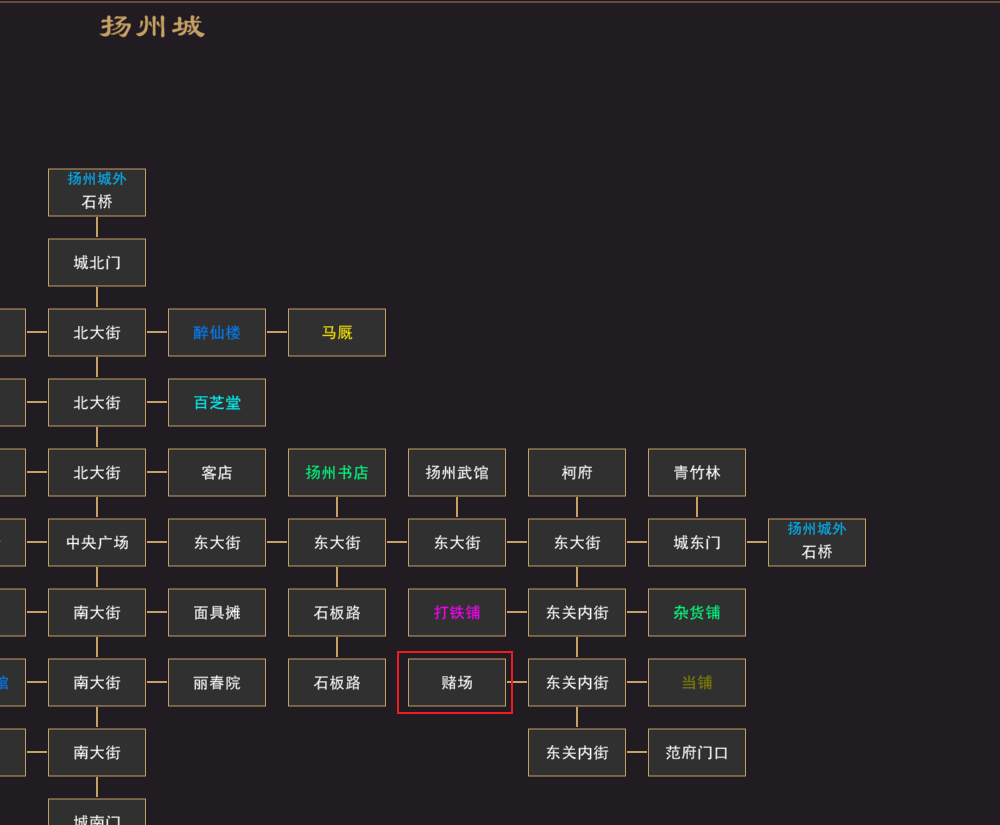Click 南大街 directly above 城南门
1000x825 pixels.
tap(97, 753)
